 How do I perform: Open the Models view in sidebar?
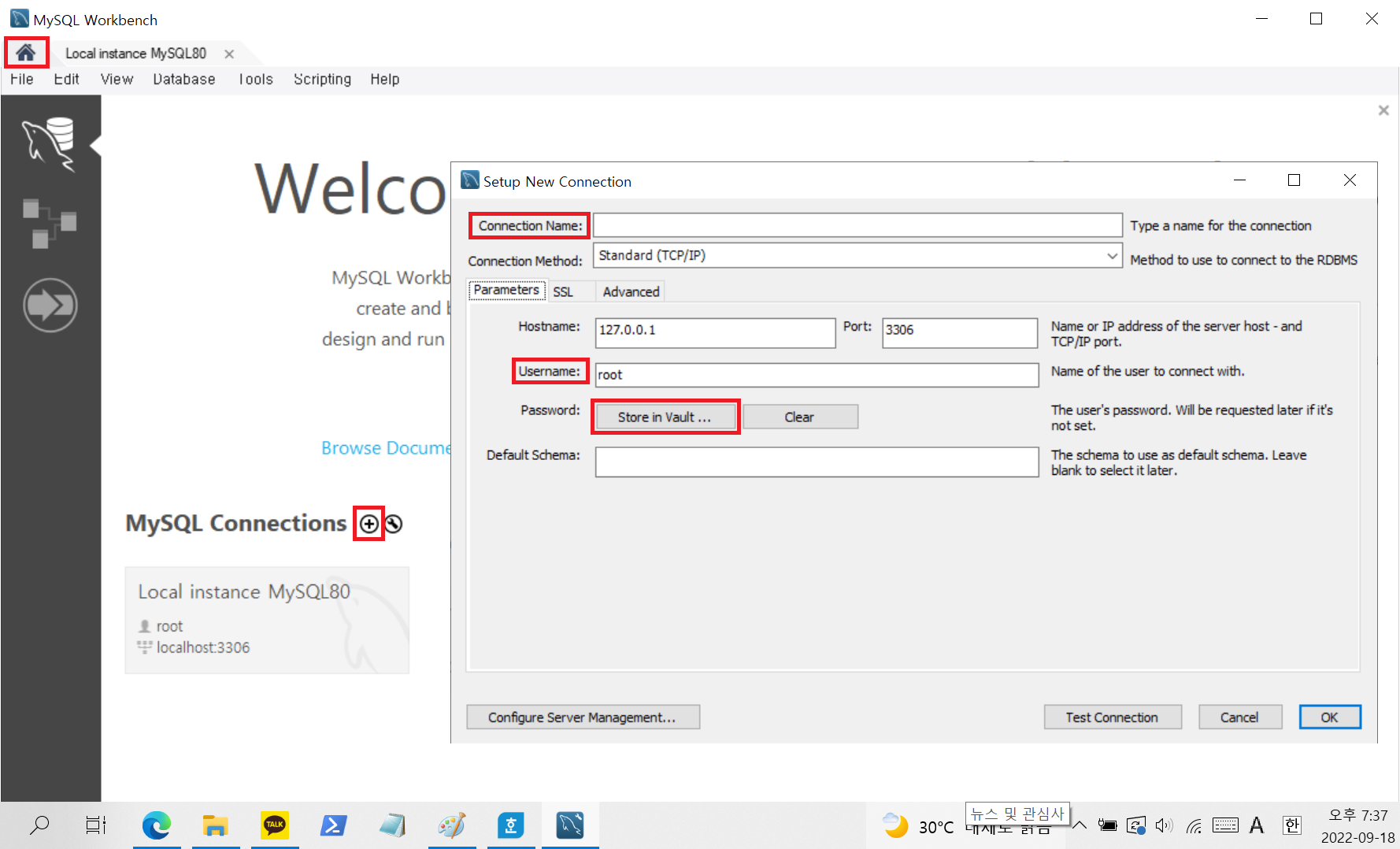click(x=50, y=224)
